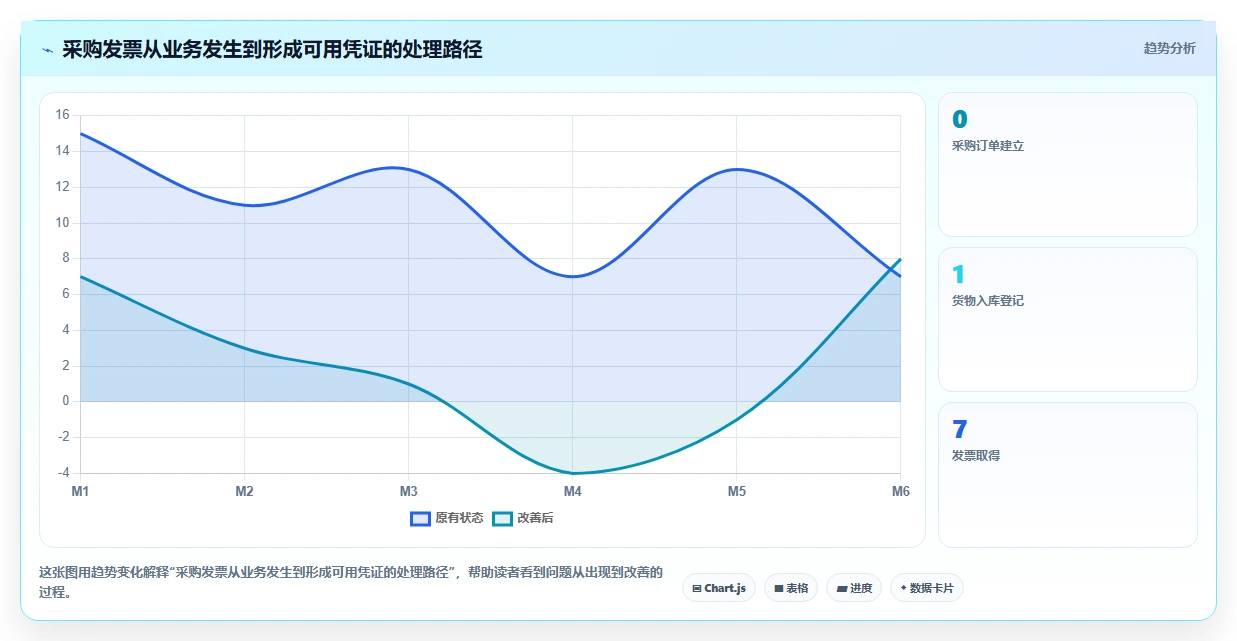This screenshot has height=641, width=1237.
Task: Click the trend icon beside the page title
Action: [48, 50]
